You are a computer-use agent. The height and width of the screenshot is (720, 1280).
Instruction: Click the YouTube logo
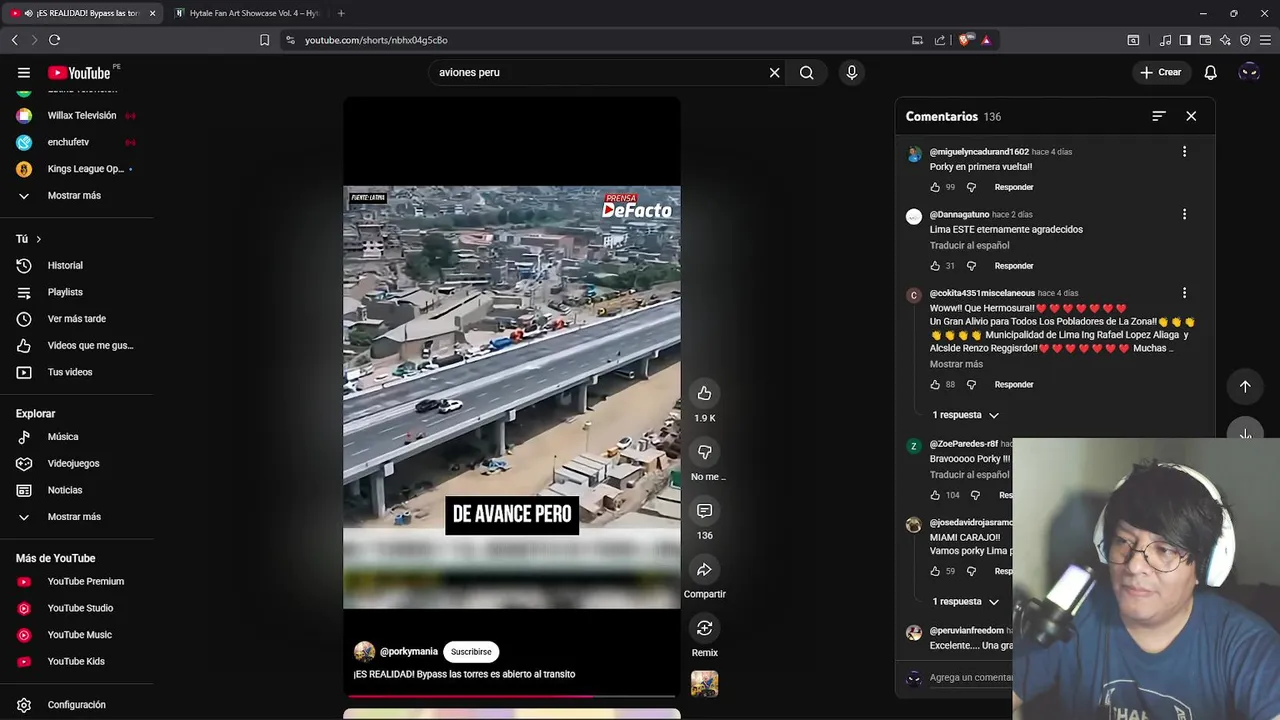[x=79, y=72]
